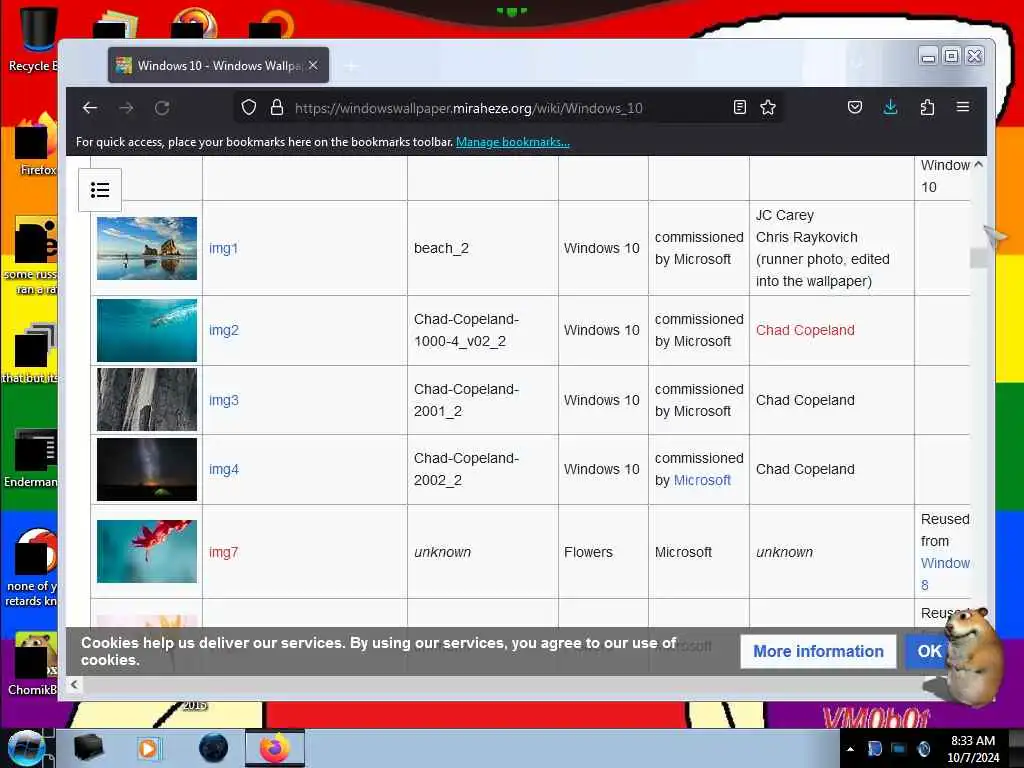1024x768 pixels.
Task: Open the img2 link
Action: click(223, 330)
